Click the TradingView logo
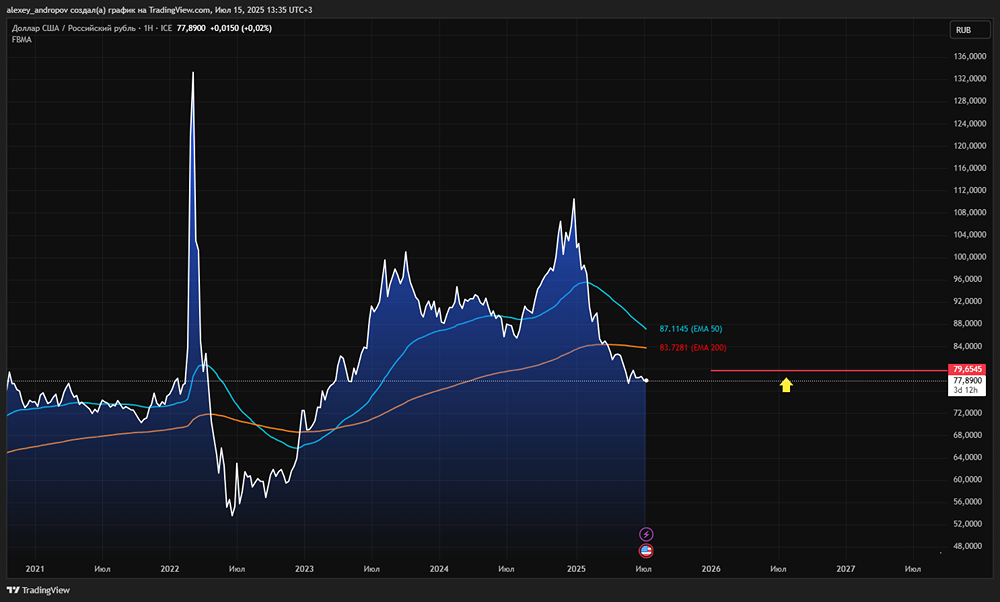This screenshot has height=602, width=1000. [x=38, y=590]
